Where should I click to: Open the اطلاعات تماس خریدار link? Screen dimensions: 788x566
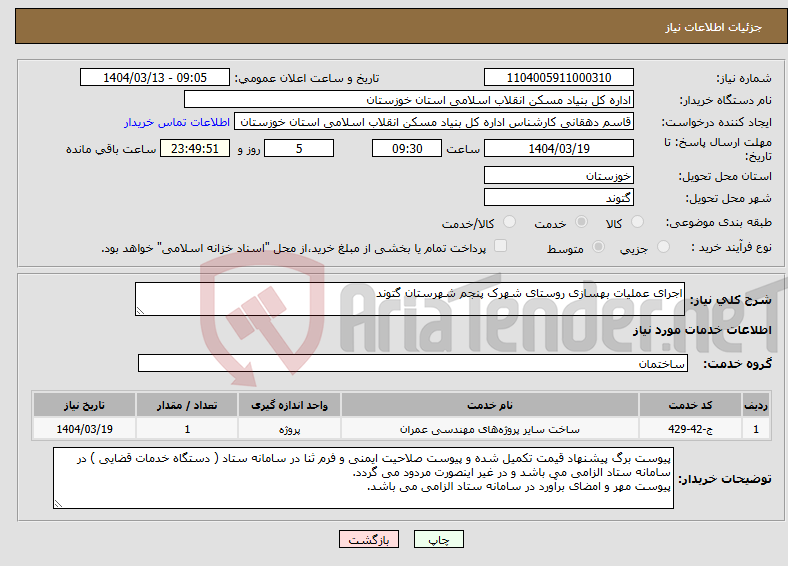tap(177, 122)
